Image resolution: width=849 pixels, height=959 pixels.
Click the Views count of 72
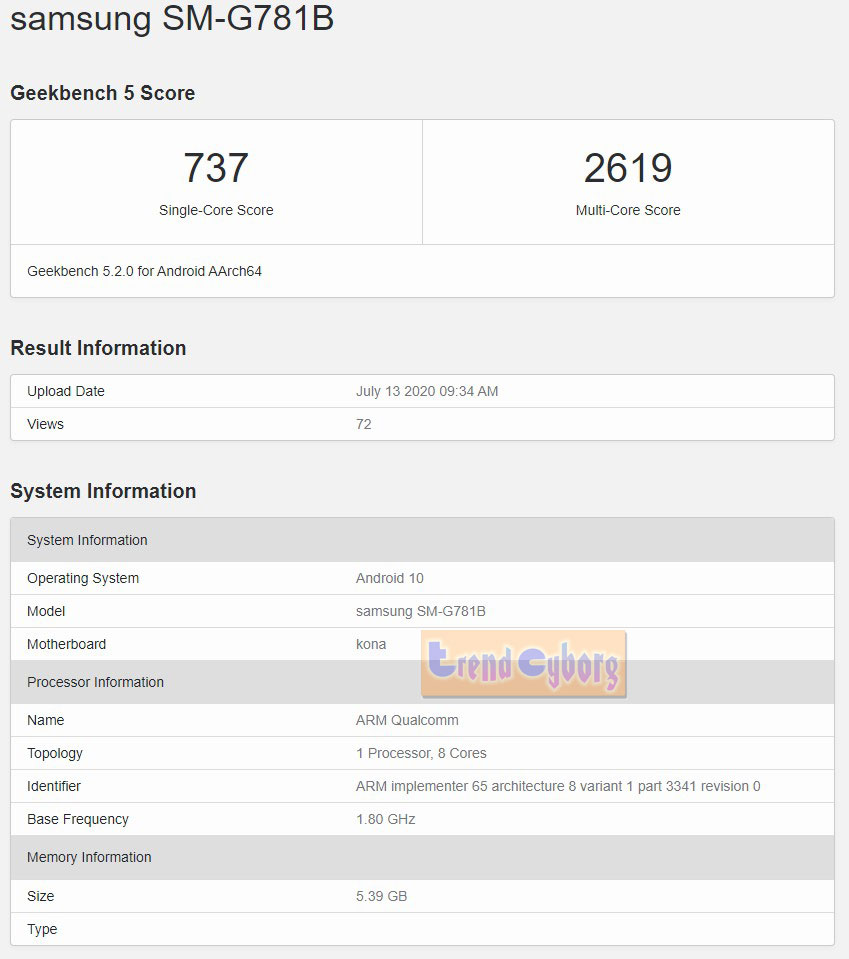click(x=364, y=424)
